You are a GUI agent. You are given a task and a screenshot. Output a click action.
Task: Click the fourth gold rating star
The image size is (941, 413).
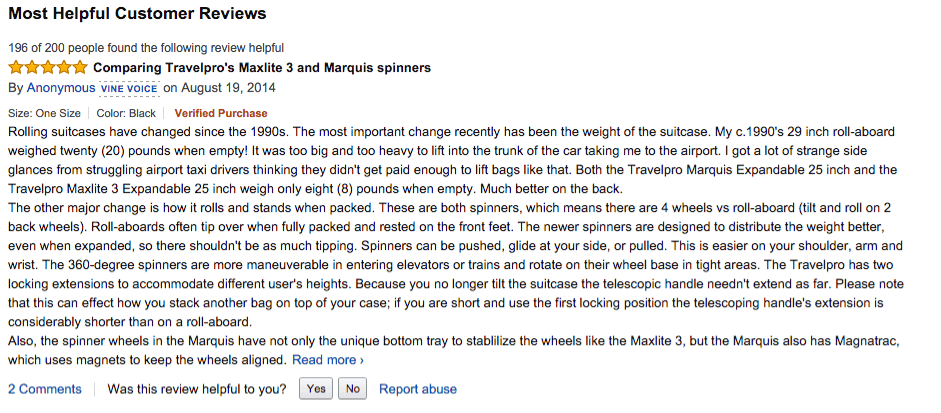click(64, 67)
